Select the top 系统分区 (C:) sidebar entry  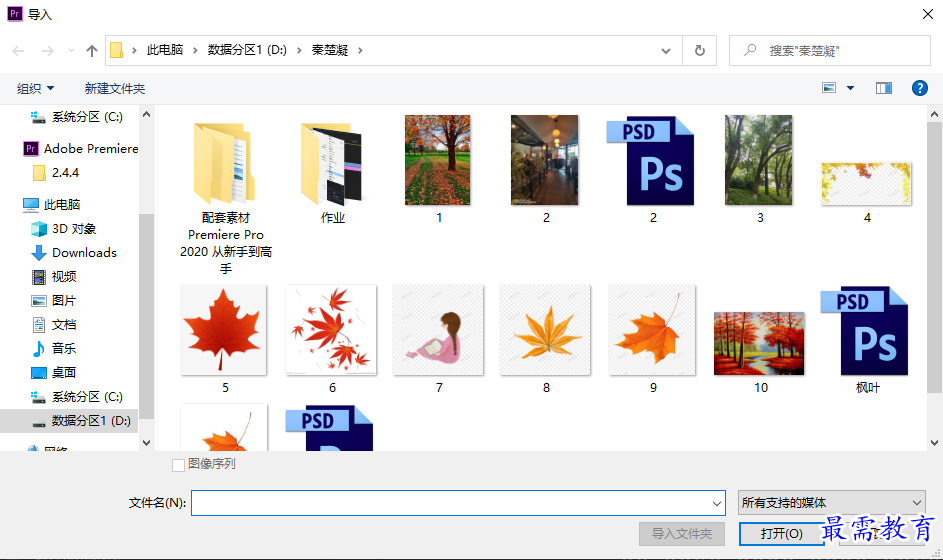click(x=76, y=117)
